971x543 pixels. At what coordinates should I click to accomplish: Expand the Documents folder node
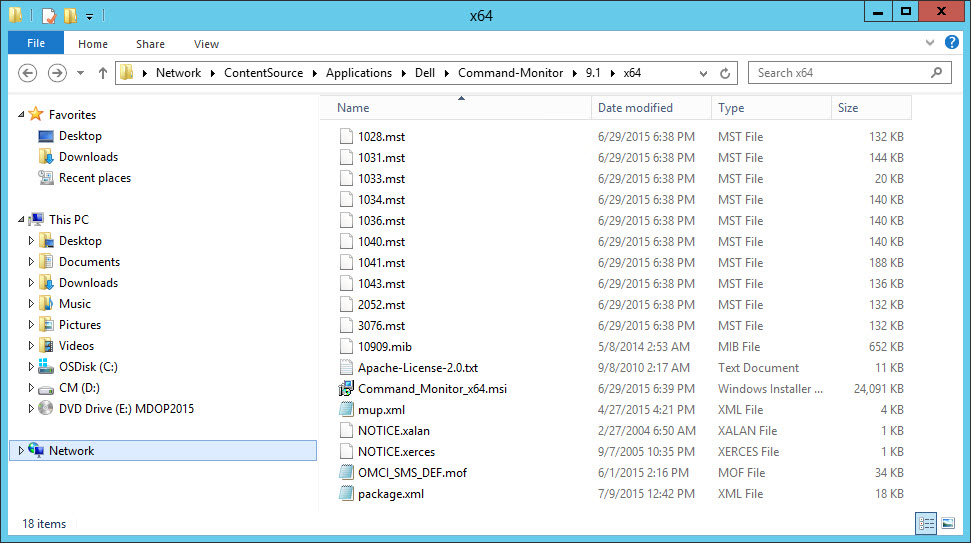[31, 262]
